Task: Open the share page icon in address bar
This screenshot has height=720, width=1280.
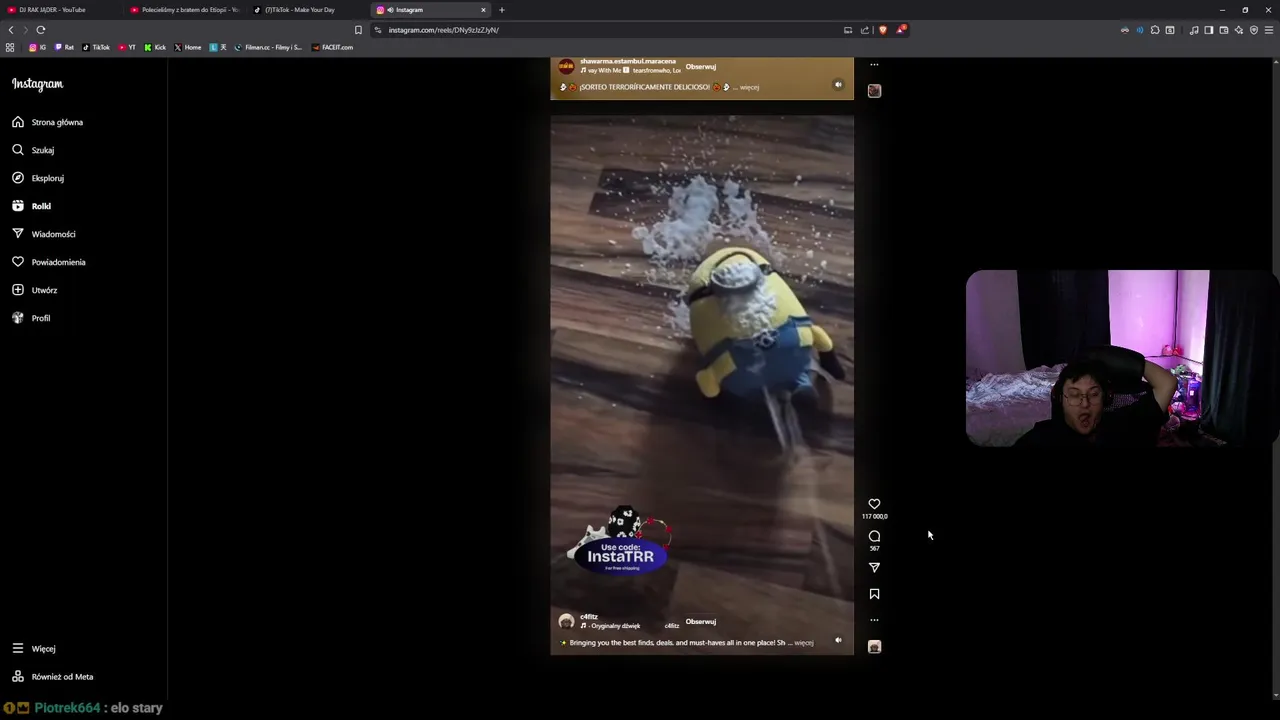Action: 863,30
